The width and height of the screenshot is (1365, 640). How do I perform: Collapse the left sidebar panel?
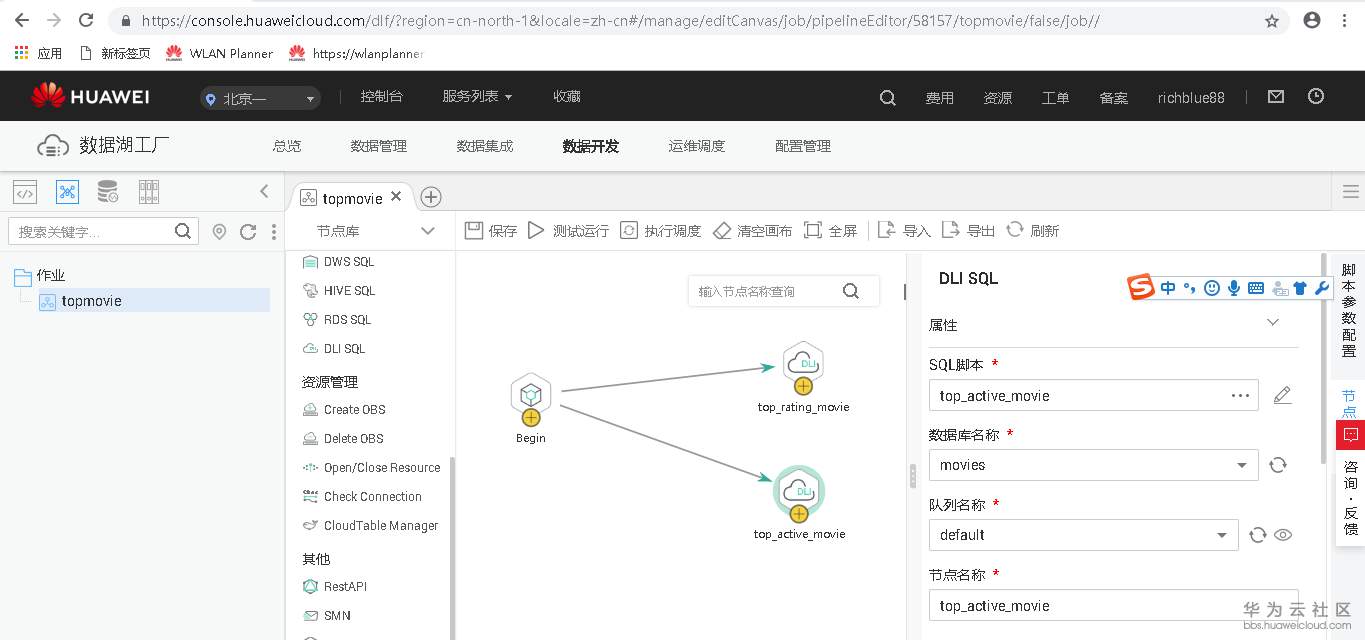pyautogui.click(x=264, y=191)
